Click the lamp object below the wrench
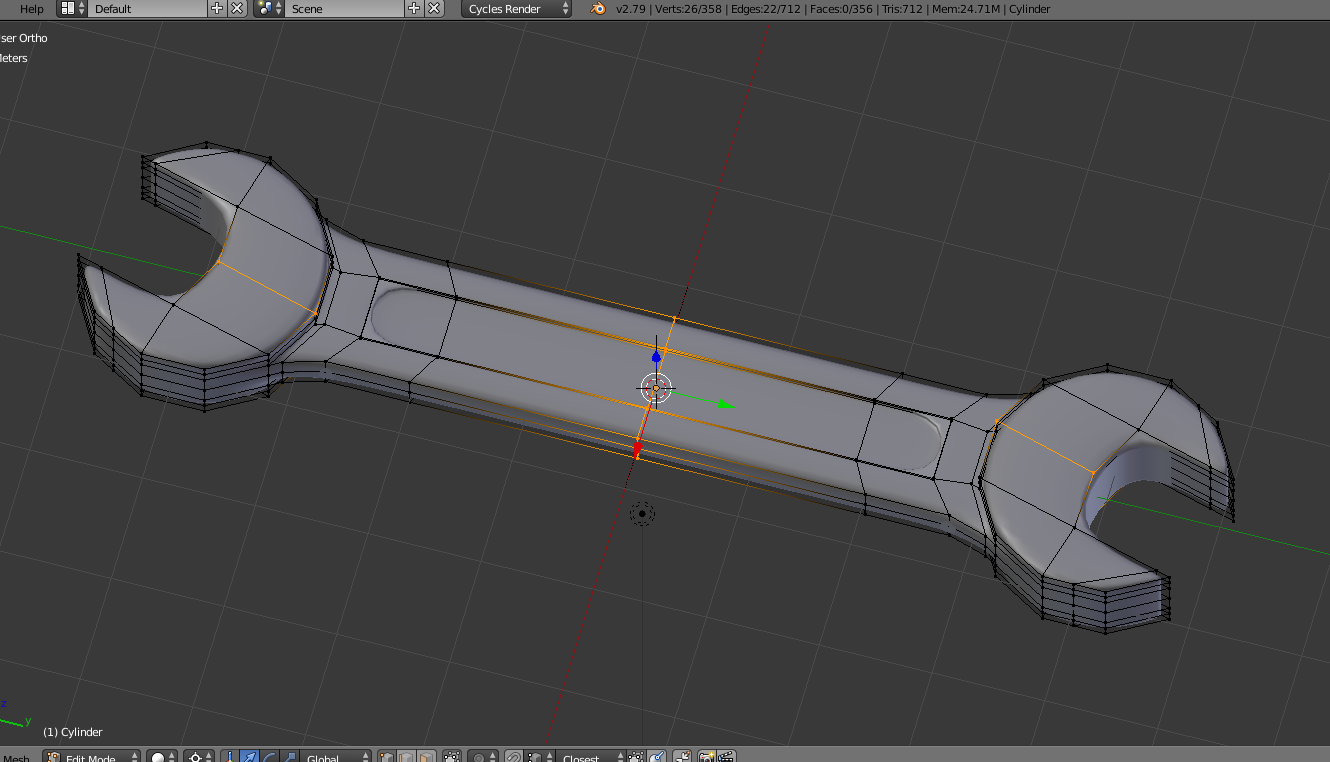The width and height of the screenshot is (1330, 762). pyautogui.click(x=642, y=514)
